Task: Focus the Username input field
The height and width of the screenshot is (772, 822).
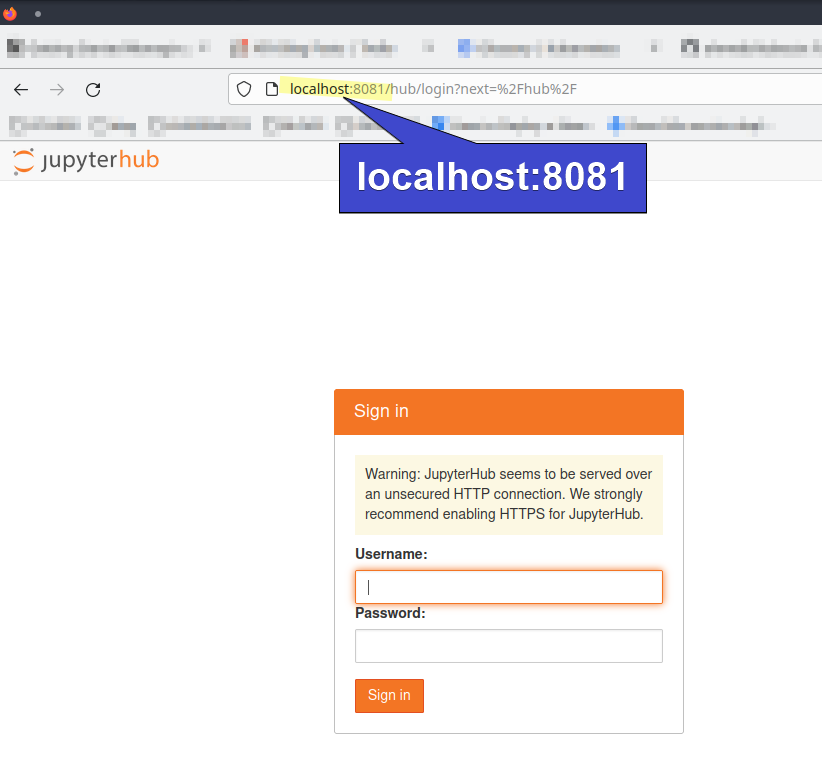Action: 509,586
